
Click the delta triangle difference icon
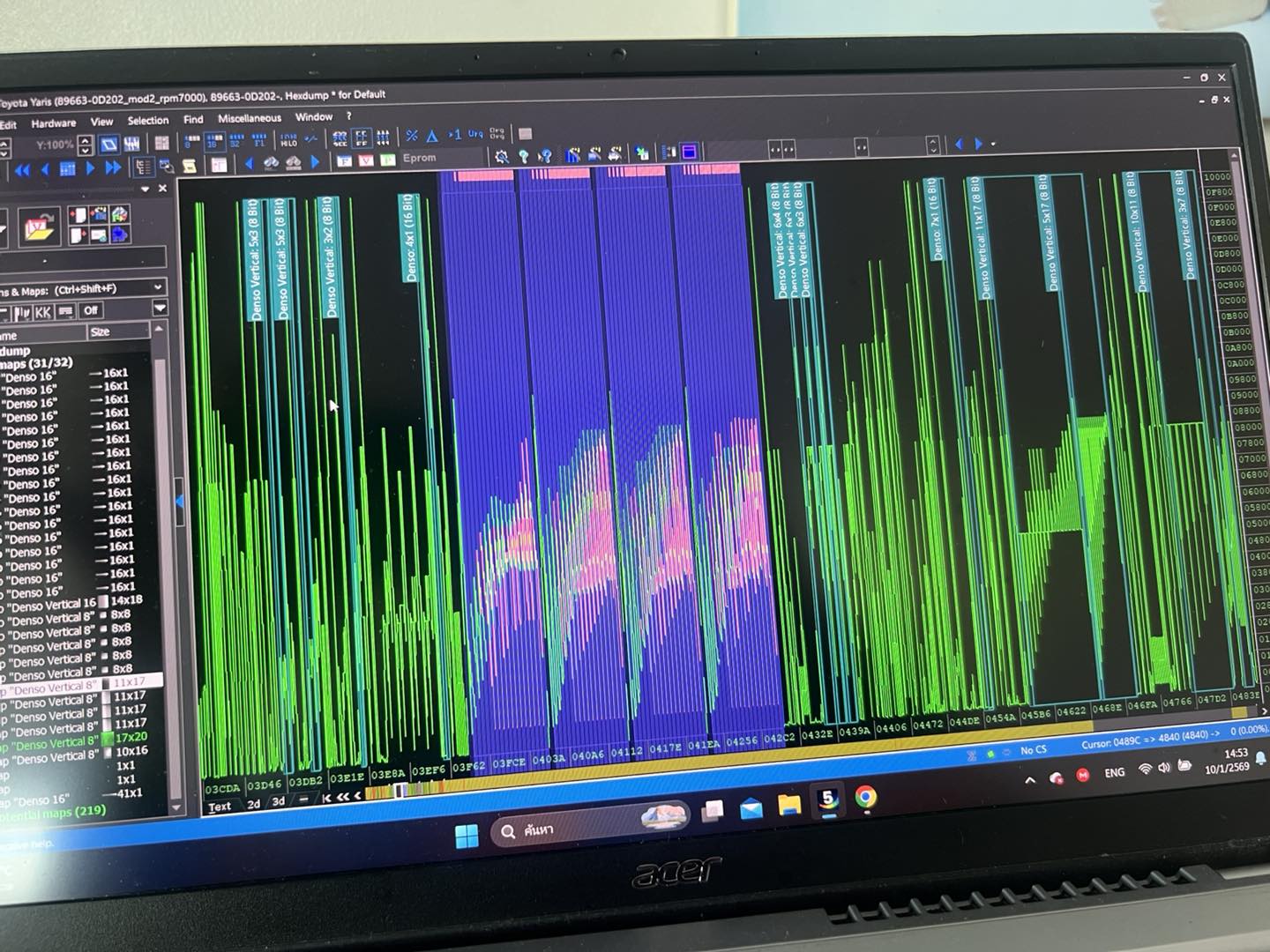tap(432, 136)
